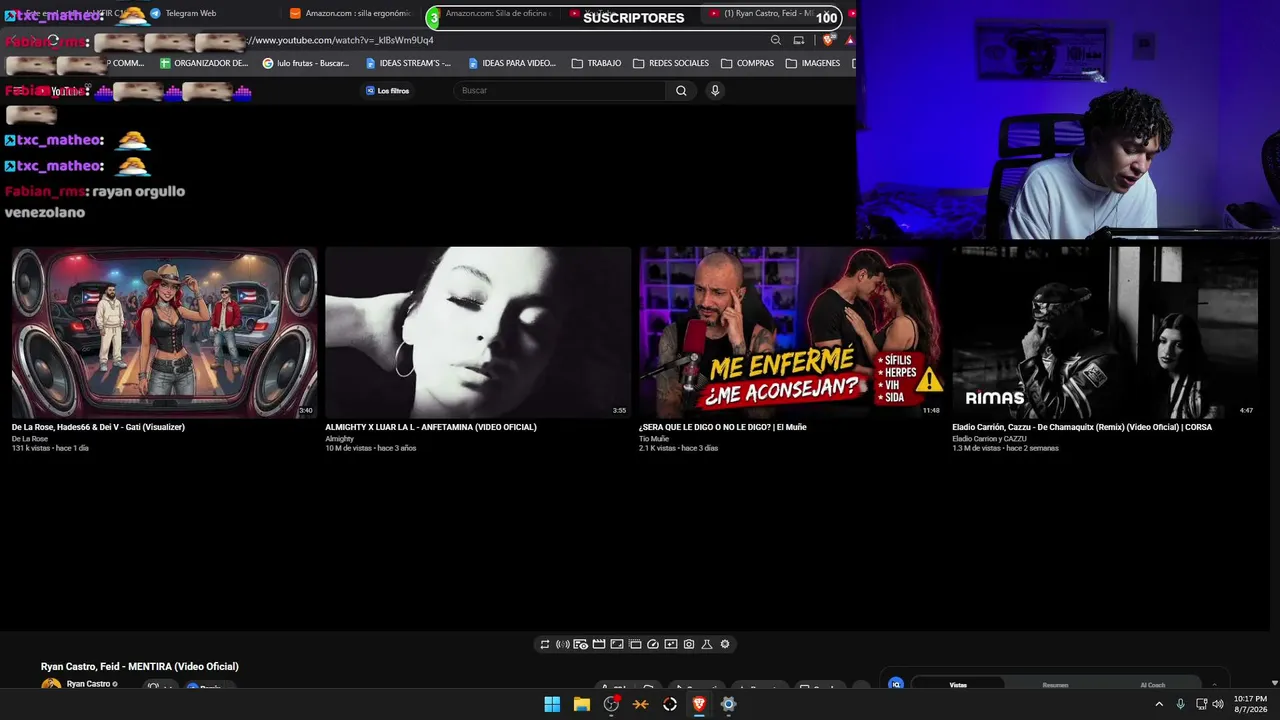The width and height of the screenshot is (1280, 720).
Task: Switch to Amazon silla ergonómica tab
Action: [350, 14]
